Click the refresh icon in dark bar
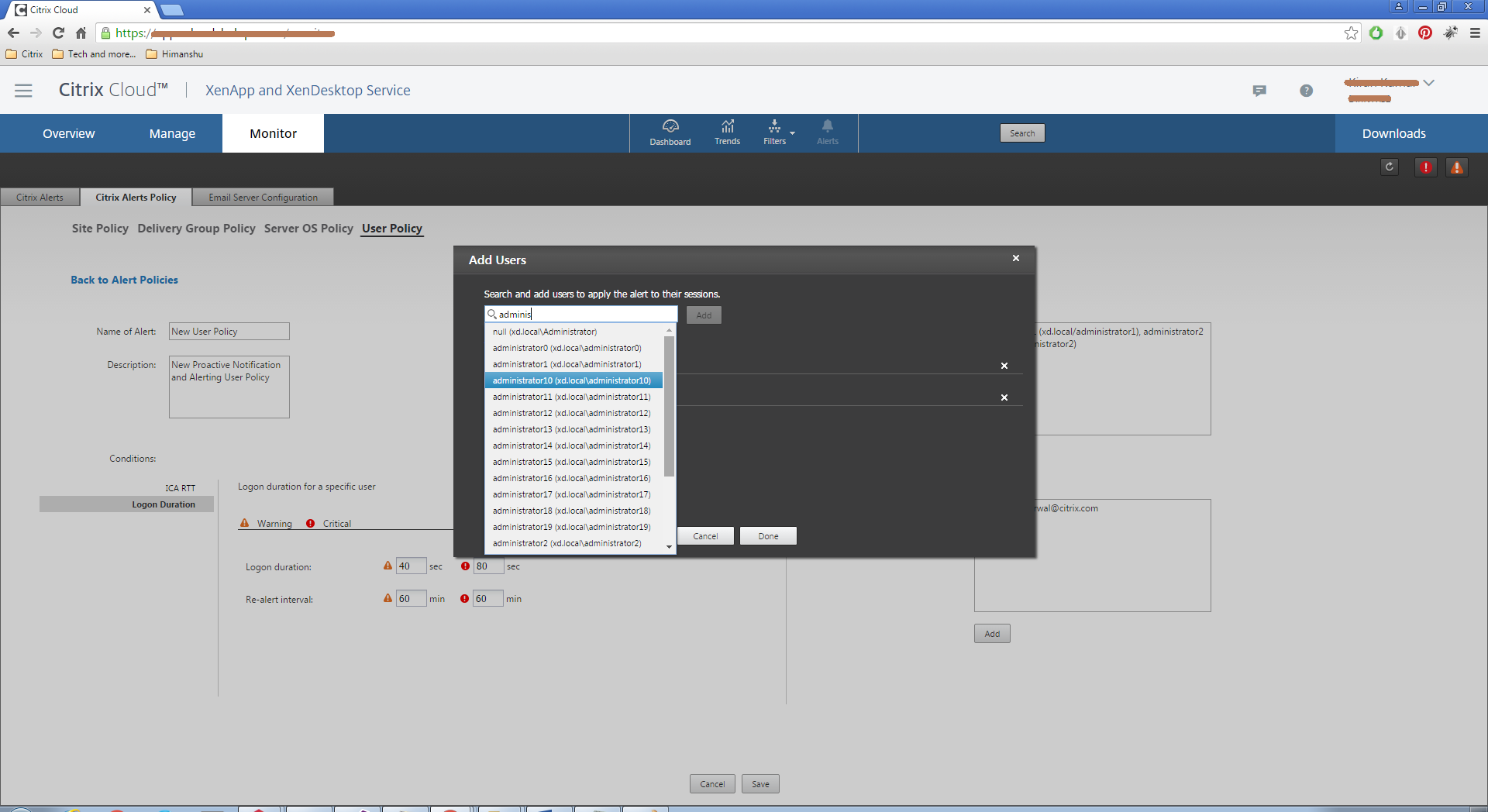The width and height of the screenshot is (1488, 812). 1390,167
